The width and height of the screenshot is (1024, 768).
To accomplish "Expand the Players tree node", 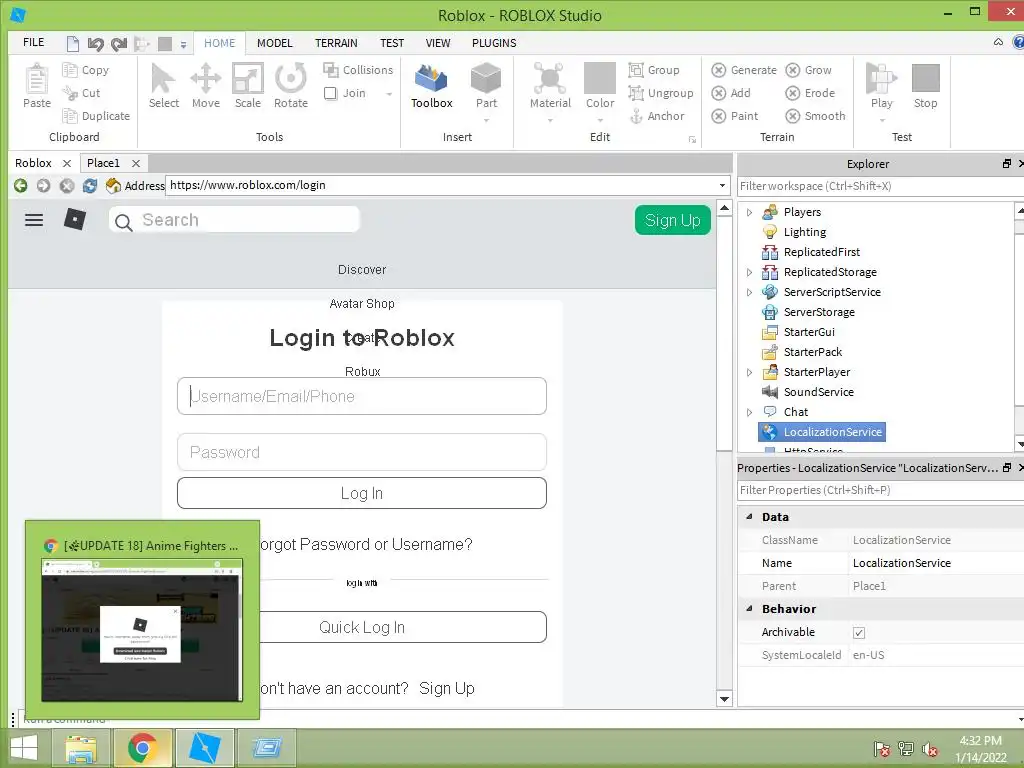I will 749,212.
